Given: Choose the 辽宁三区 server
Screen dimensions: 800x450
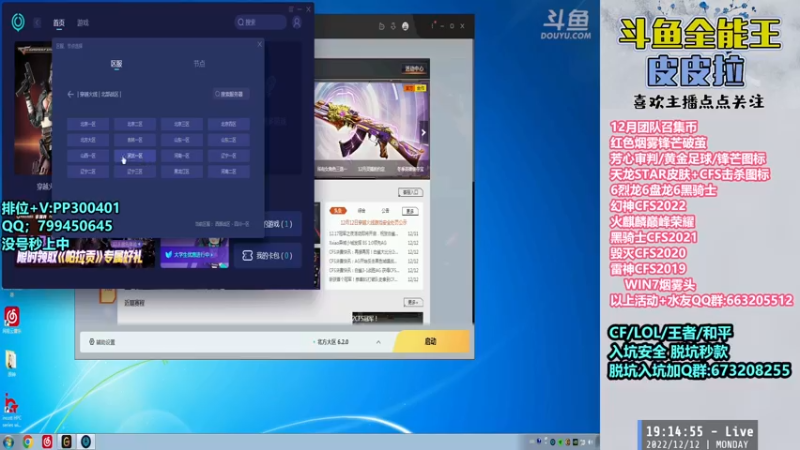Looking at the screenshot, I should (x=135, y=171).
